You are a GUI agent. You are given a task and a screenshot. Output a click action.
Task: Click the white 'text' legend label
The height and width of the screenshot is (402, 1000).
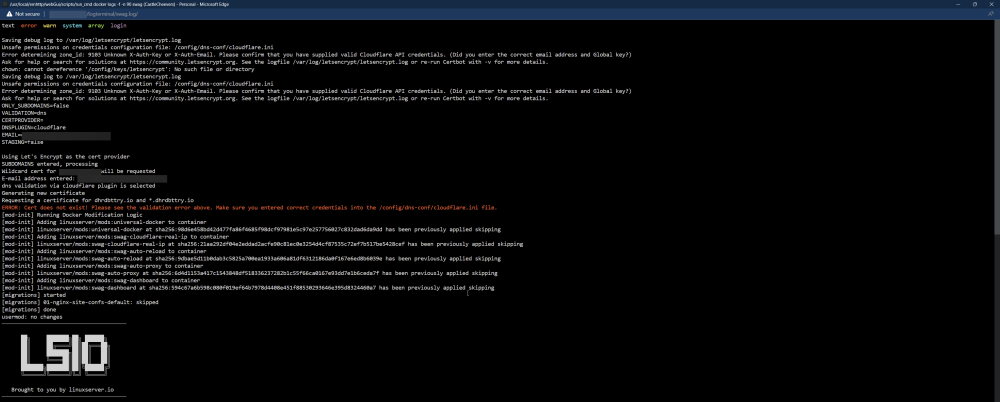click(x=8, y=26)
